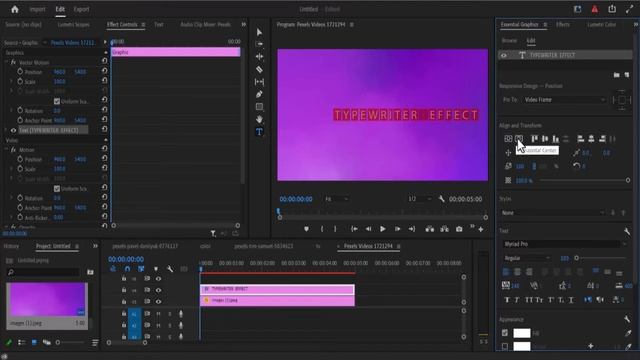Switch to the Export workspace tab

pyautogui.click(x=81, y=9)
